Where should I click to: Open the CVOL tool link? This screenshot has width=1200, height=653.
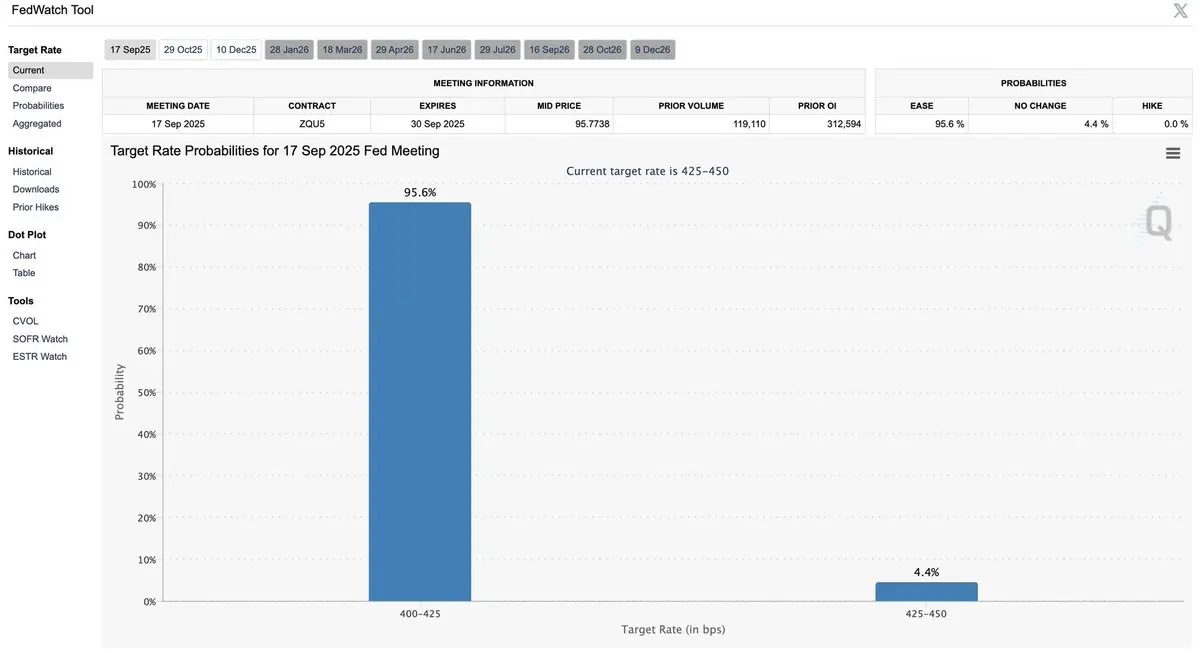[26, 321]
